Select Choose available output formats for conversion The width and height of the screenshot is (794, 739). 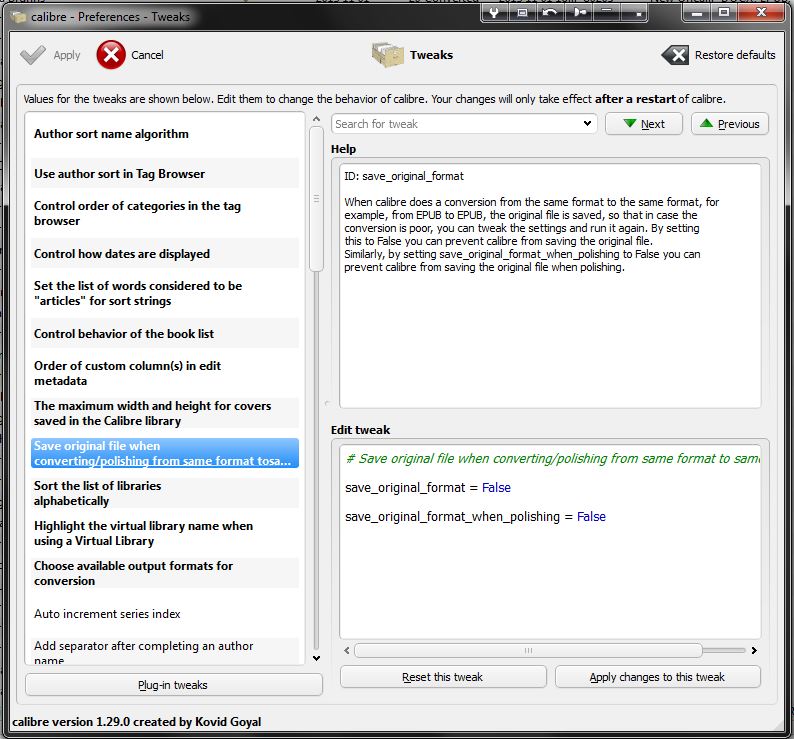coord(165,573)
